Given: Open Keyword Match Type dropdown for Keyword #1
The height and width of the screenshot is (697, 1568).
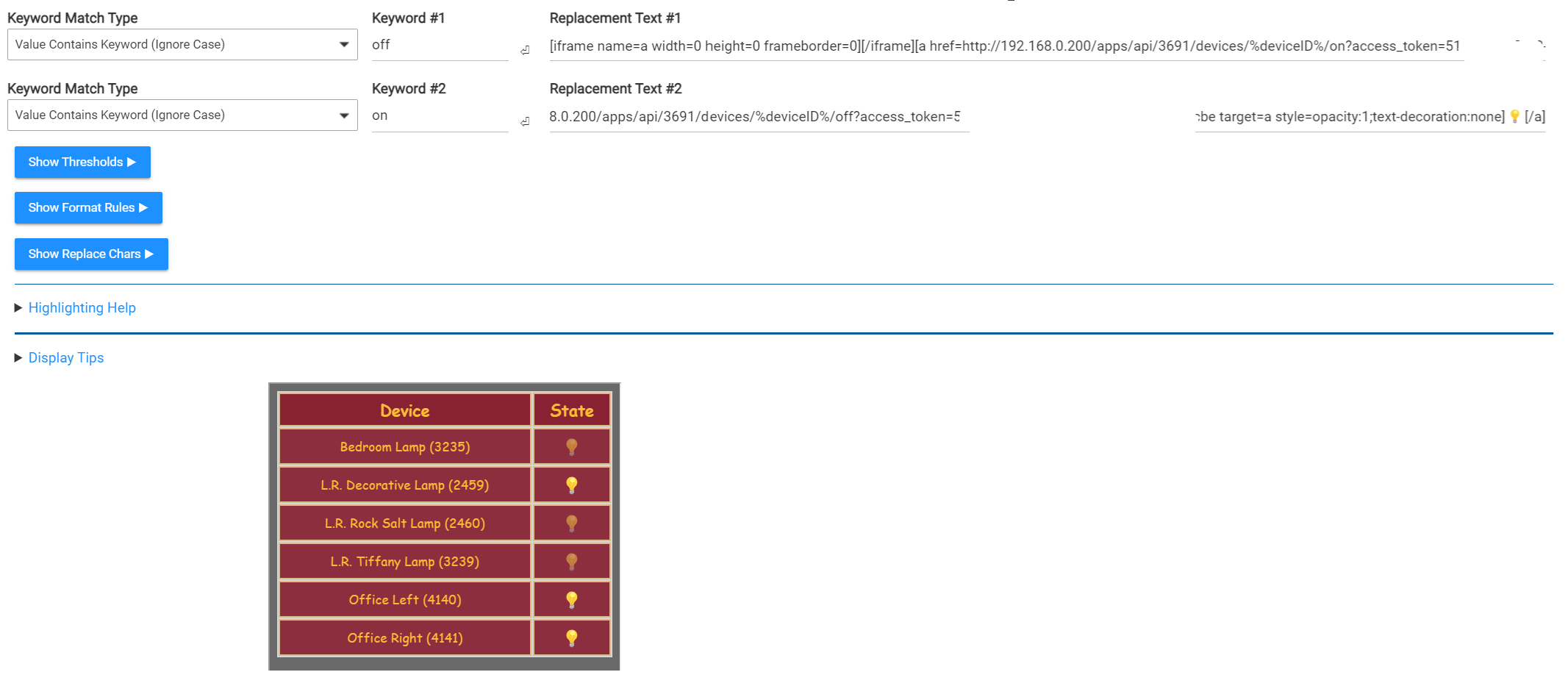Looking at the screenshot, I should click(182, 45).
